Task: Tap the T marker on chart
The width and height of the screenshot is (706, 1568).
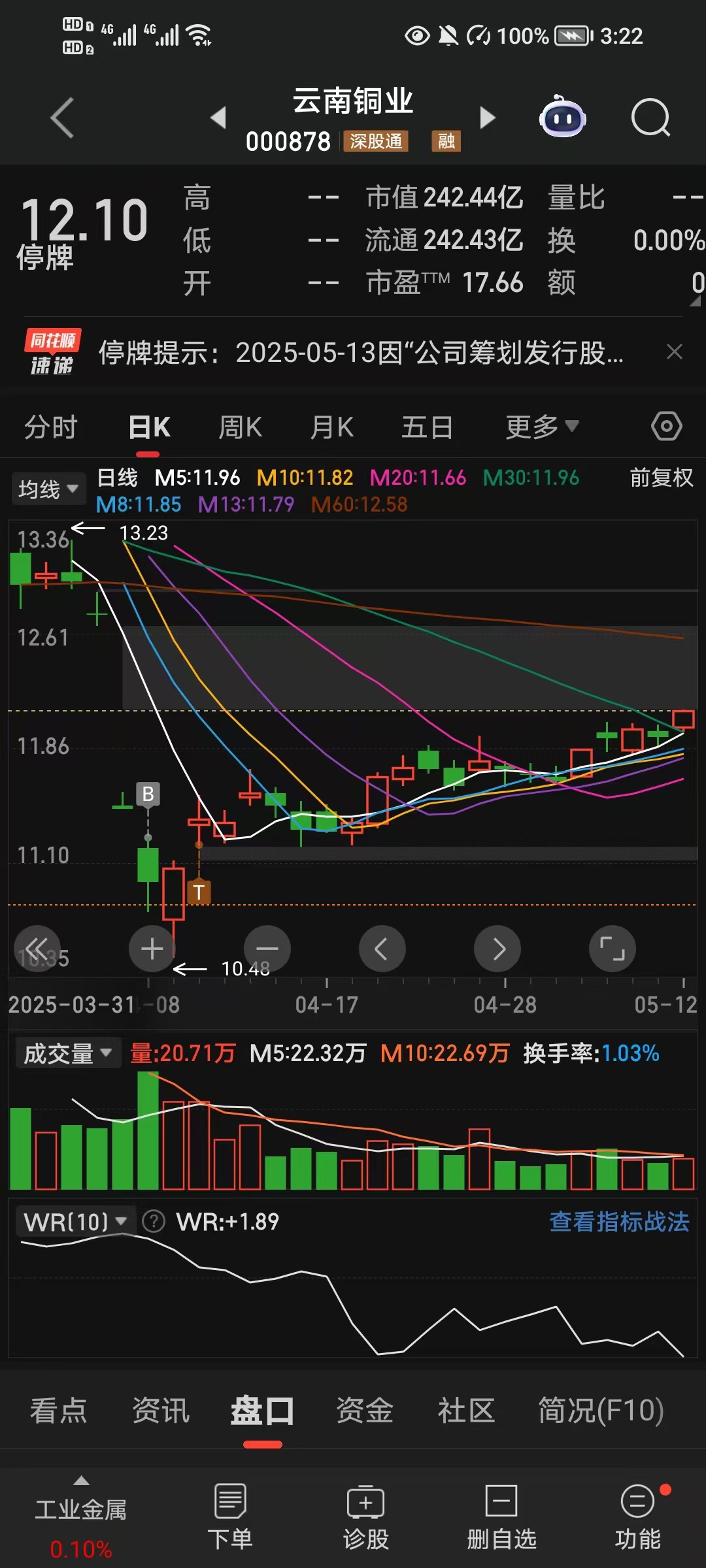Action: pos(199,892)
